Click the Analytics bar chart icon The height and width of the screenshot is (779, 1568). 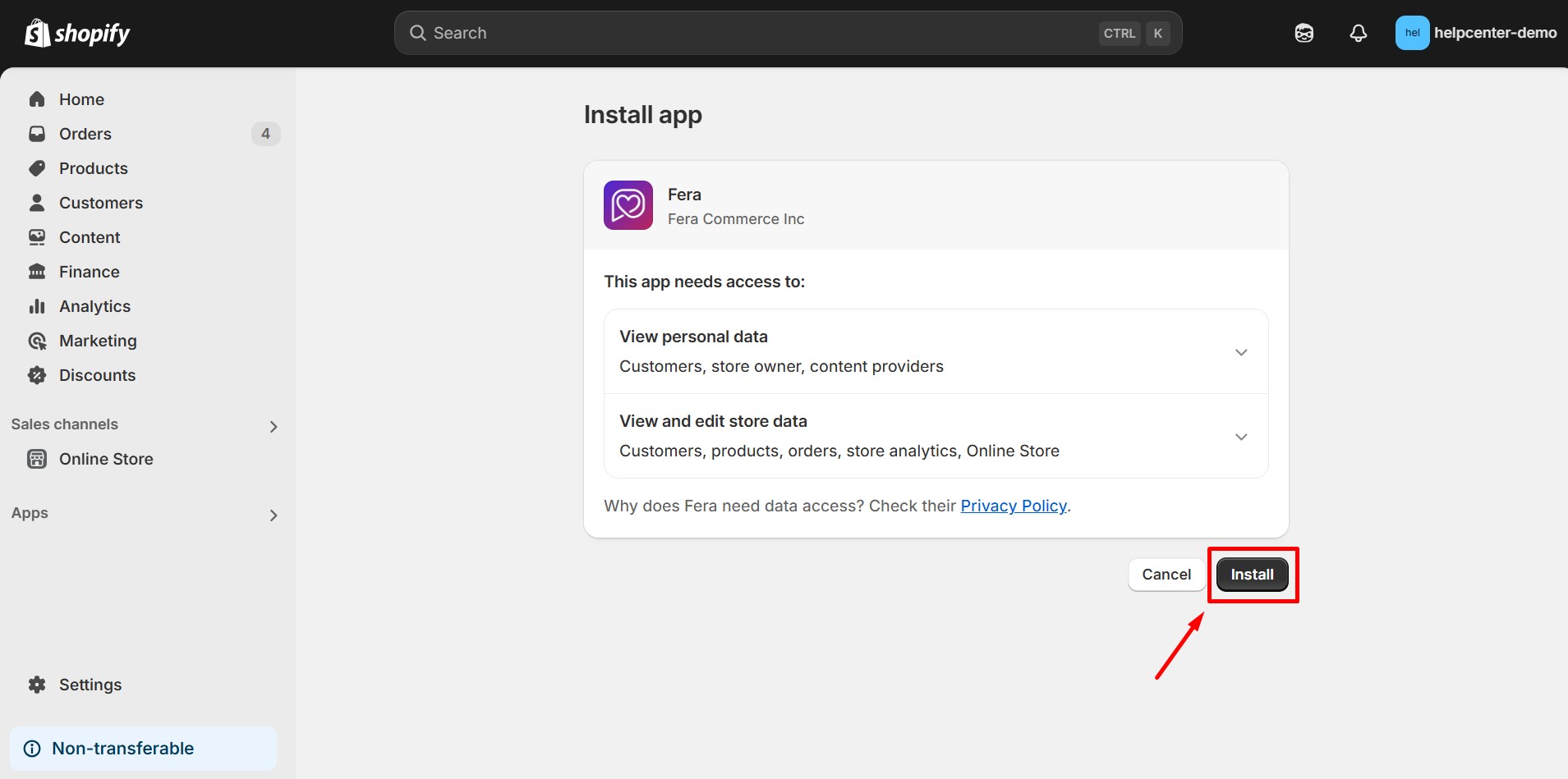coord(37,306)
